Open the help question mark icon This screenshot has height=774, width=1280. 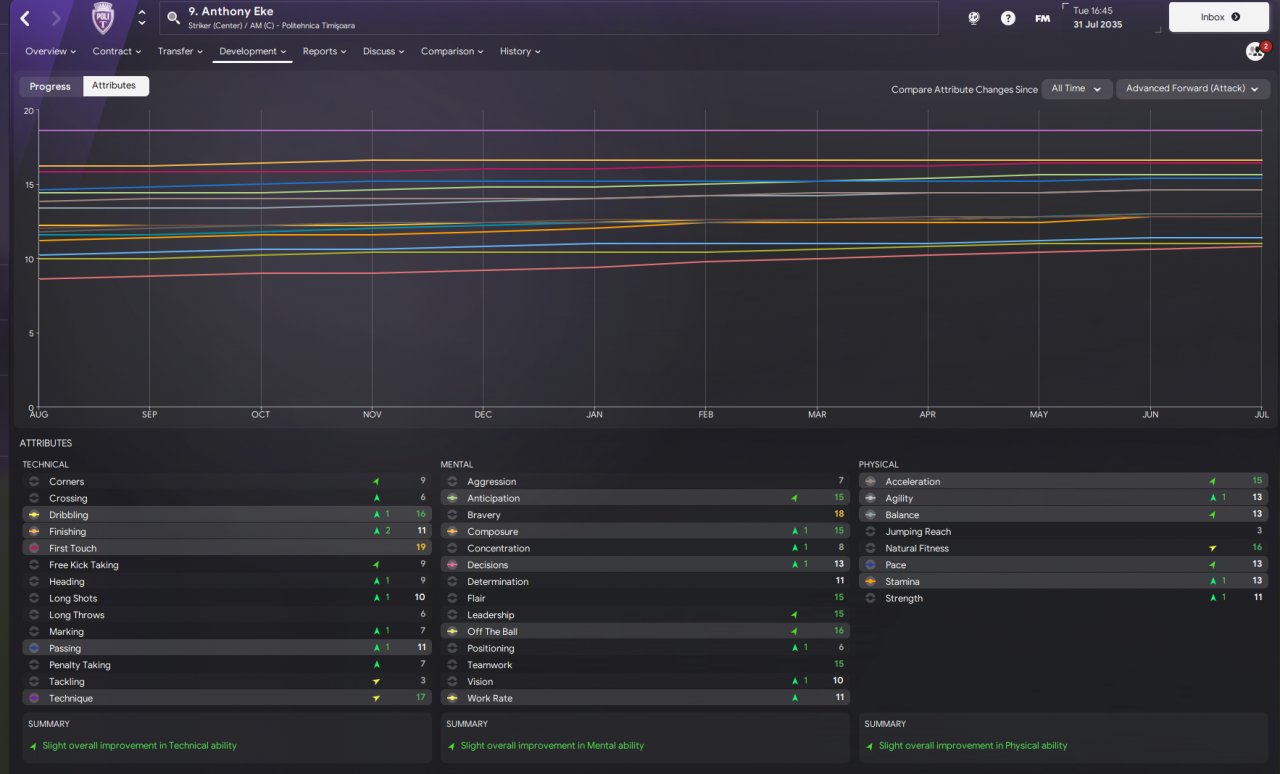pos(1008,18)
